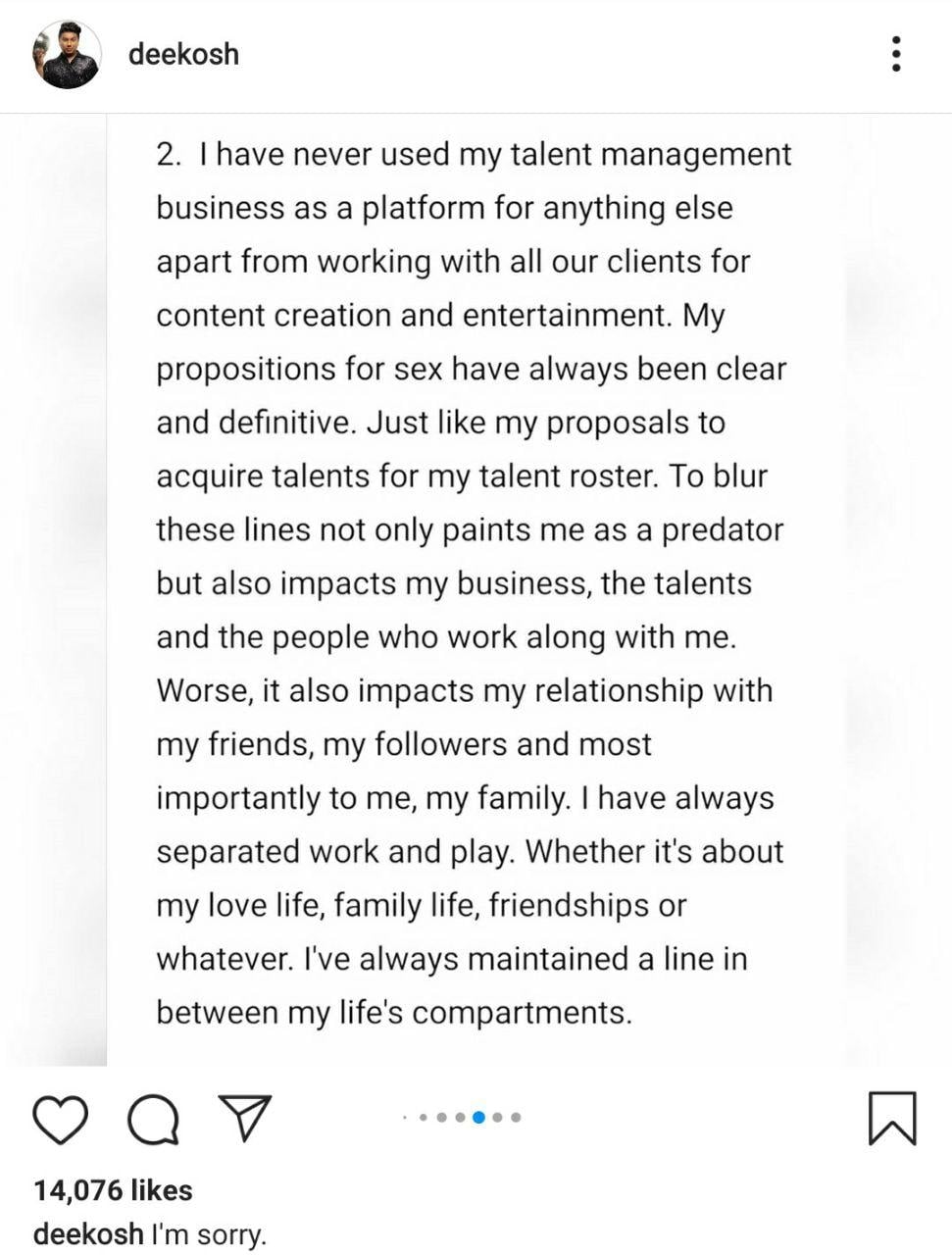Click the dot just right of the blue dot

click(x=497, y=1117)
